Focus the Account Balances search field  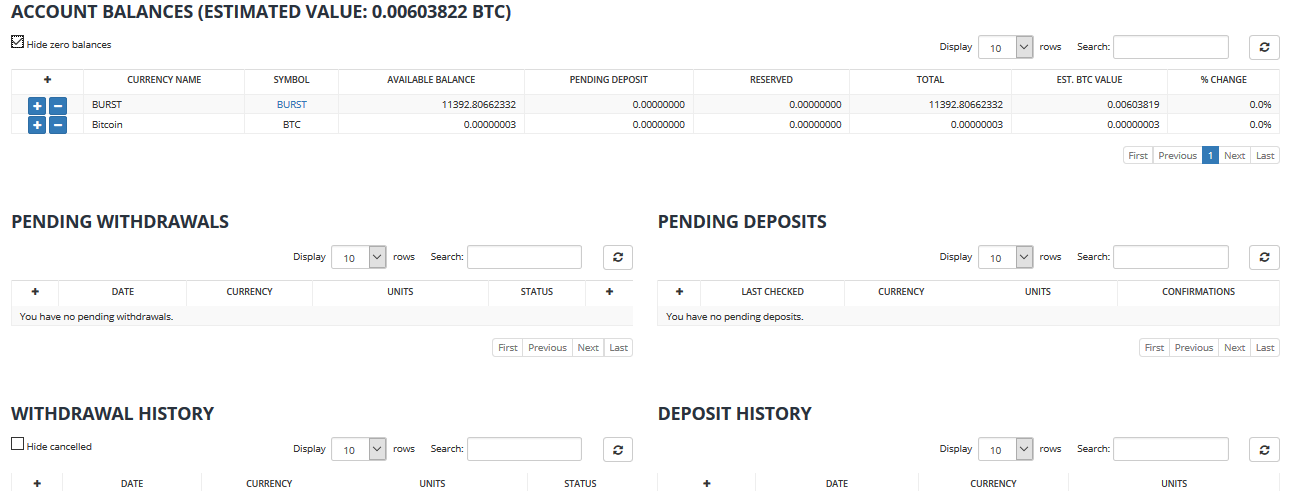click(x=1171, y=47)
